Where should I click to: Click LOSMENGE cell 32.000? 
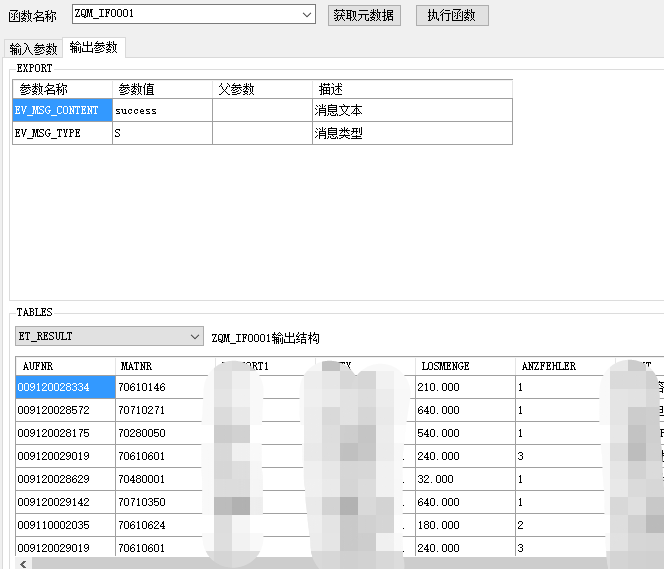(465, 479)
